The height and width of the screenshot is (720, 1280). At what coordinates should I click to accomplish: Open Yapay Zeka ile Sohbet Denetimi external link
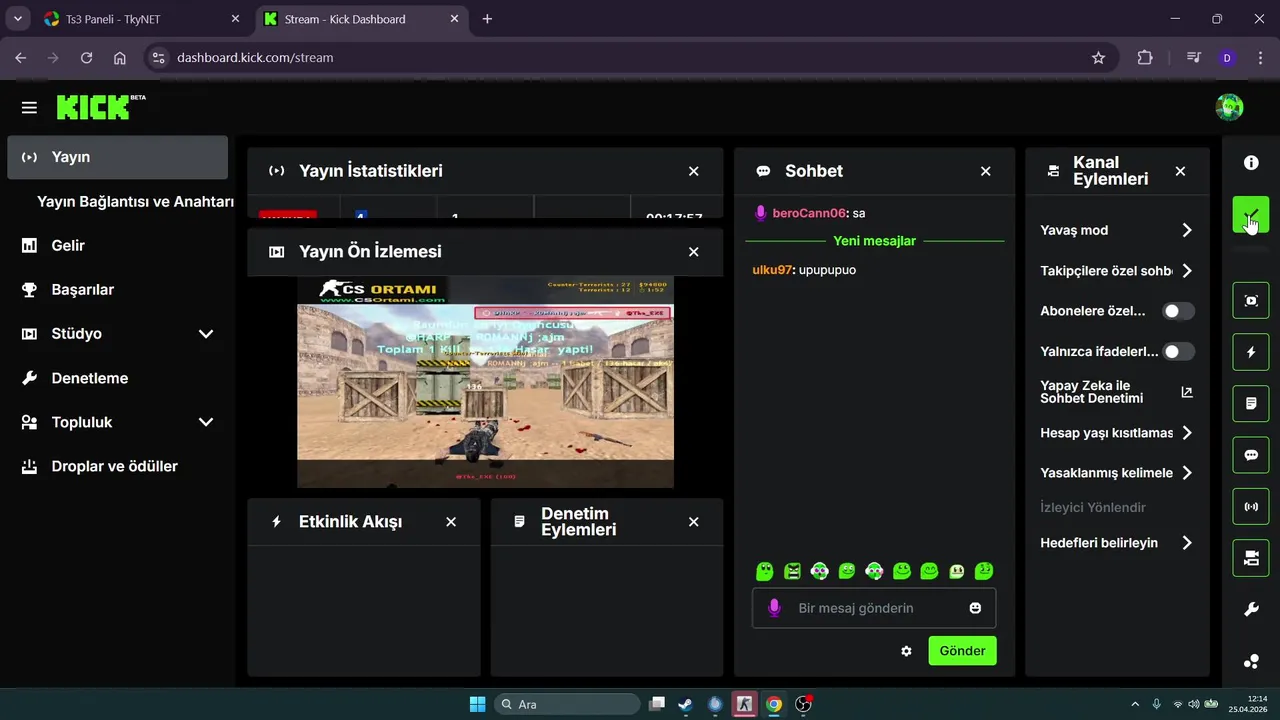[1187, 392]
